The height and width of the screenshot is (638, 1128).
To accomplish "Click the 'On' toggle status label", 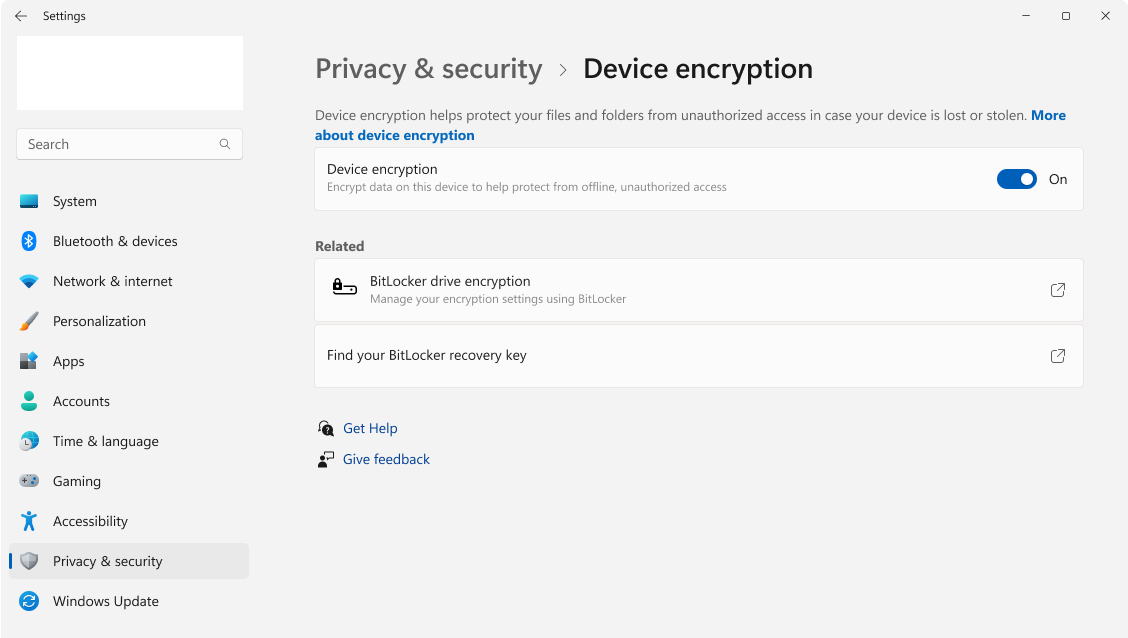I will point(1058,179).
